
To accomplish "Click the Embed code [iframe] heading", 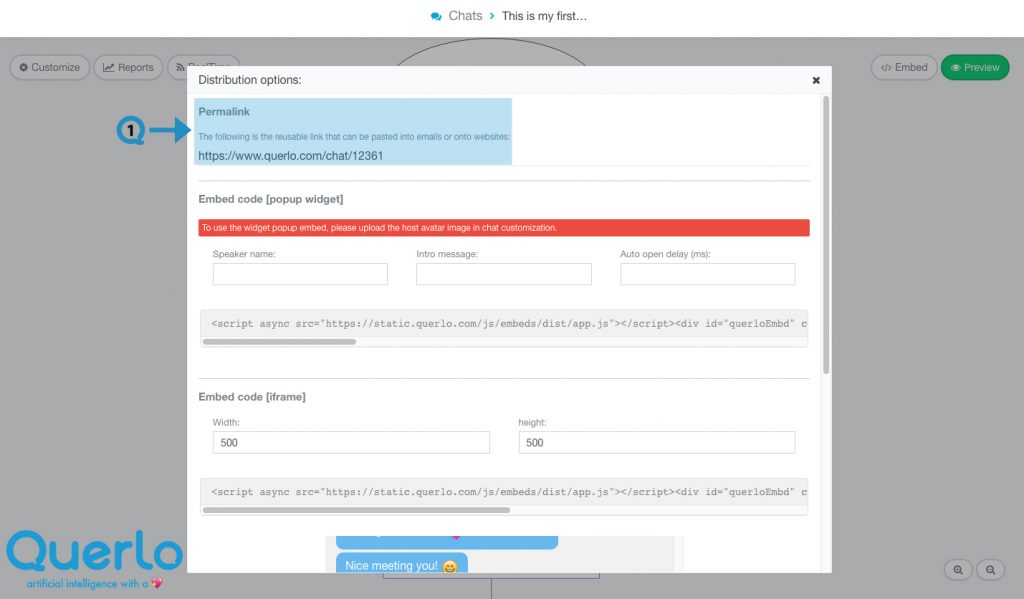I will click(251, 397).
